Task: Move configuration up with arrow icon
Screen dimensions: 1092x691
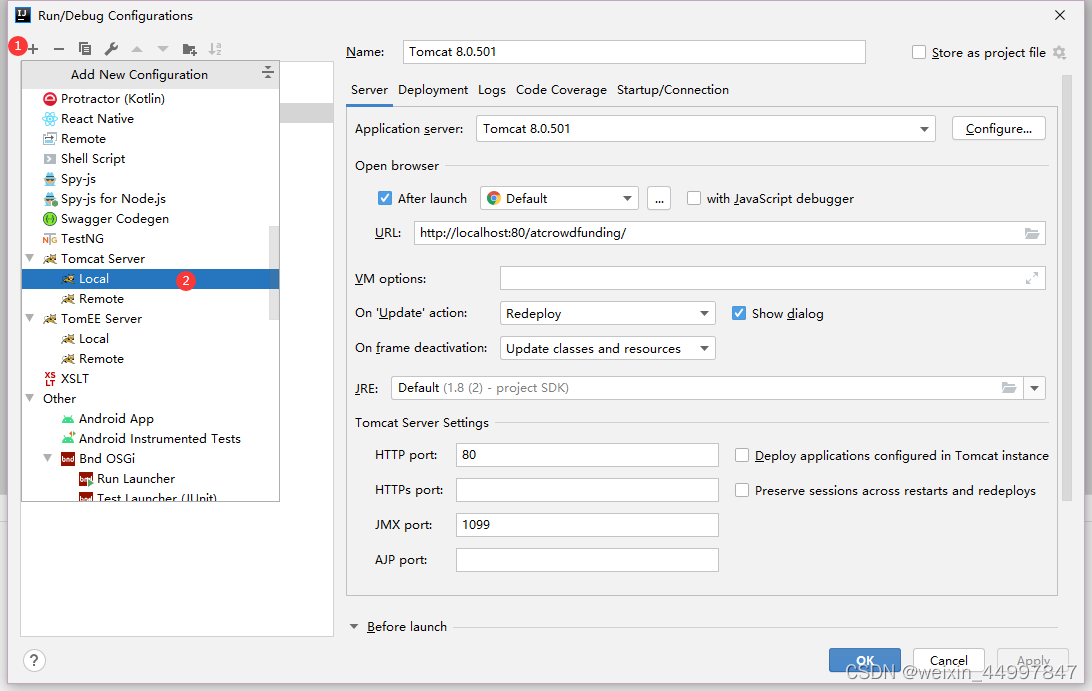Action: click(x=137, y=49)
